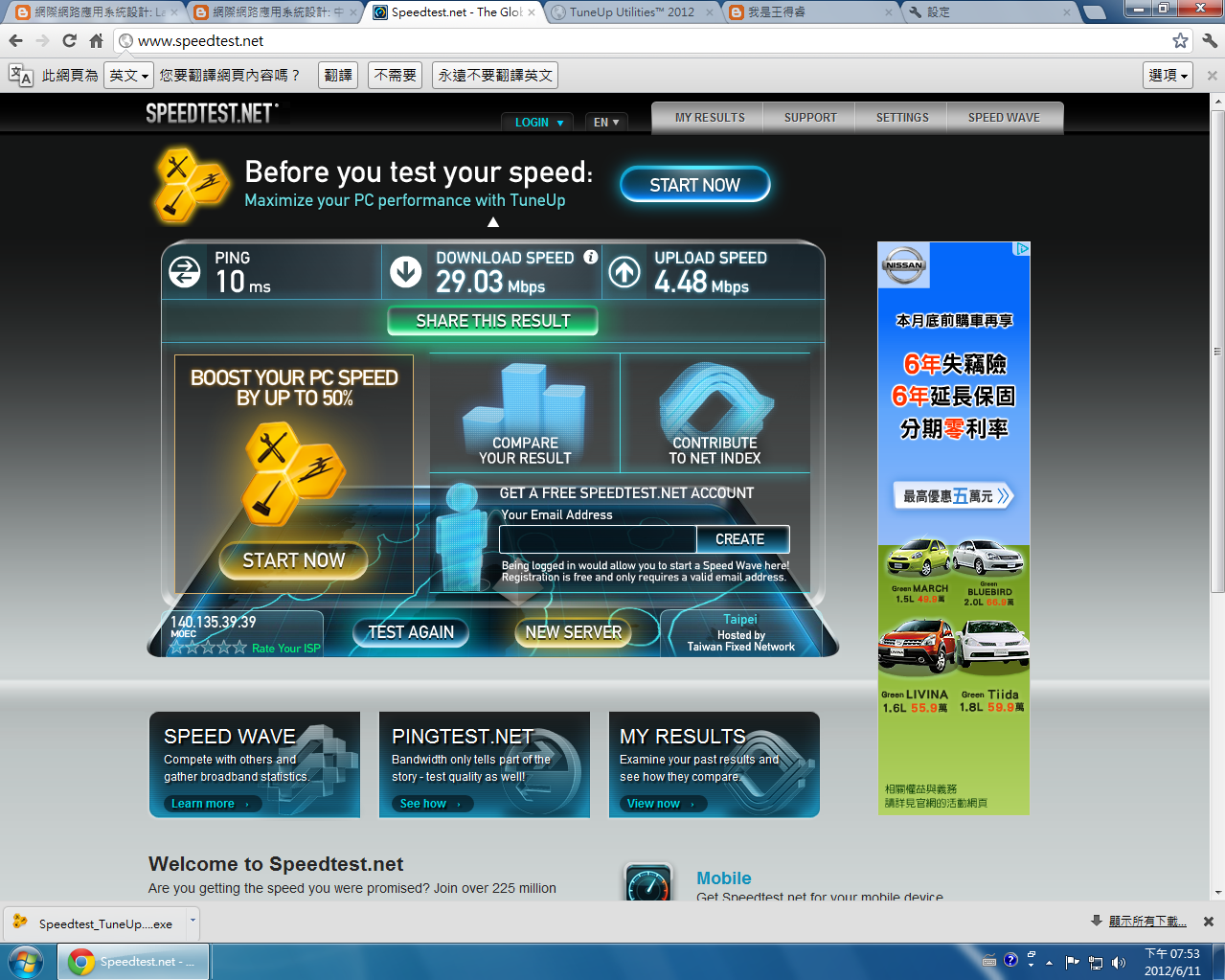Open the Mobile speedometer icon
This screenshot has width=1225, height=980.
(x=647, y=883)
